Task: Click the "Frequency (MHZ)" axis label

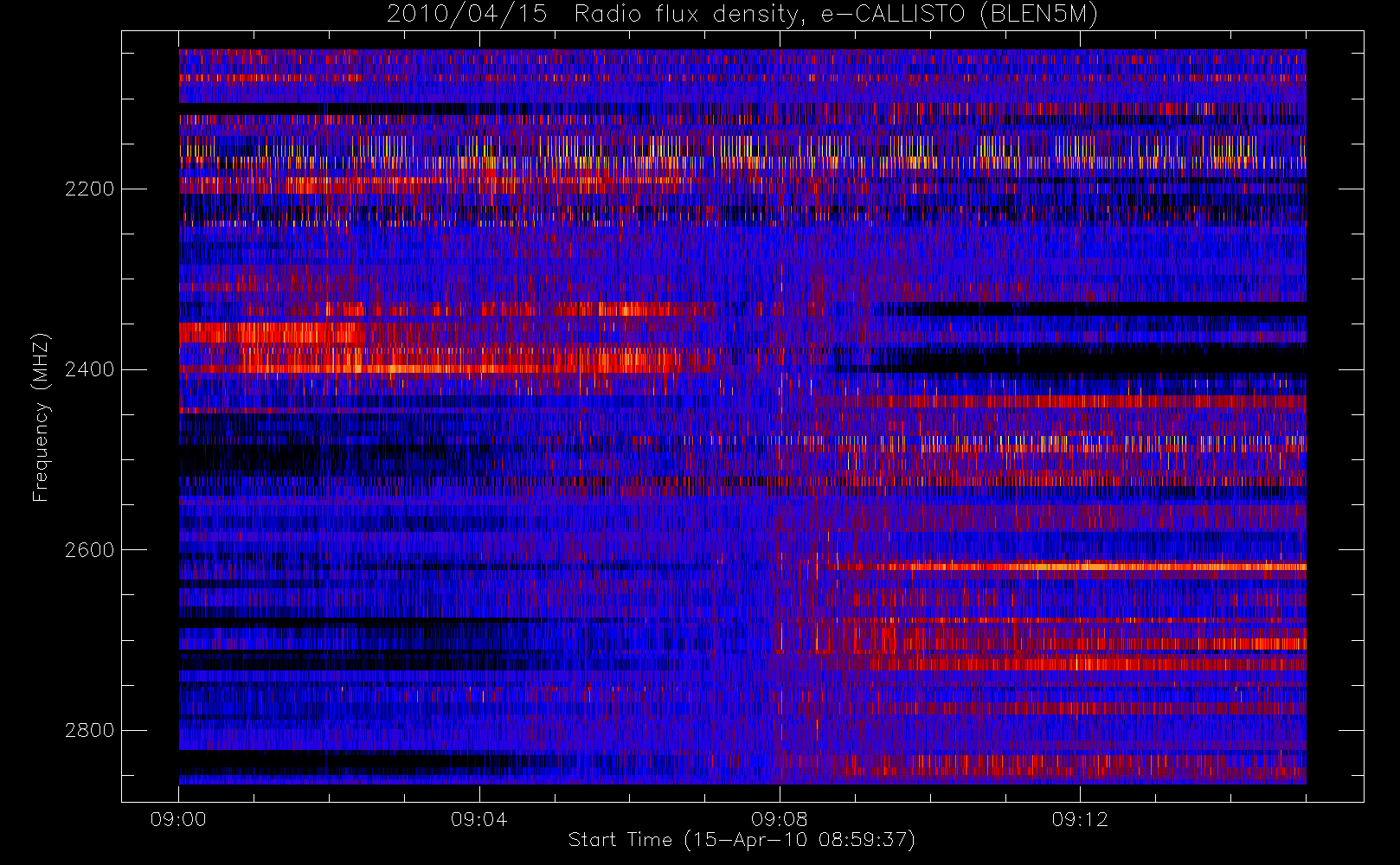Action: point(40,417)
